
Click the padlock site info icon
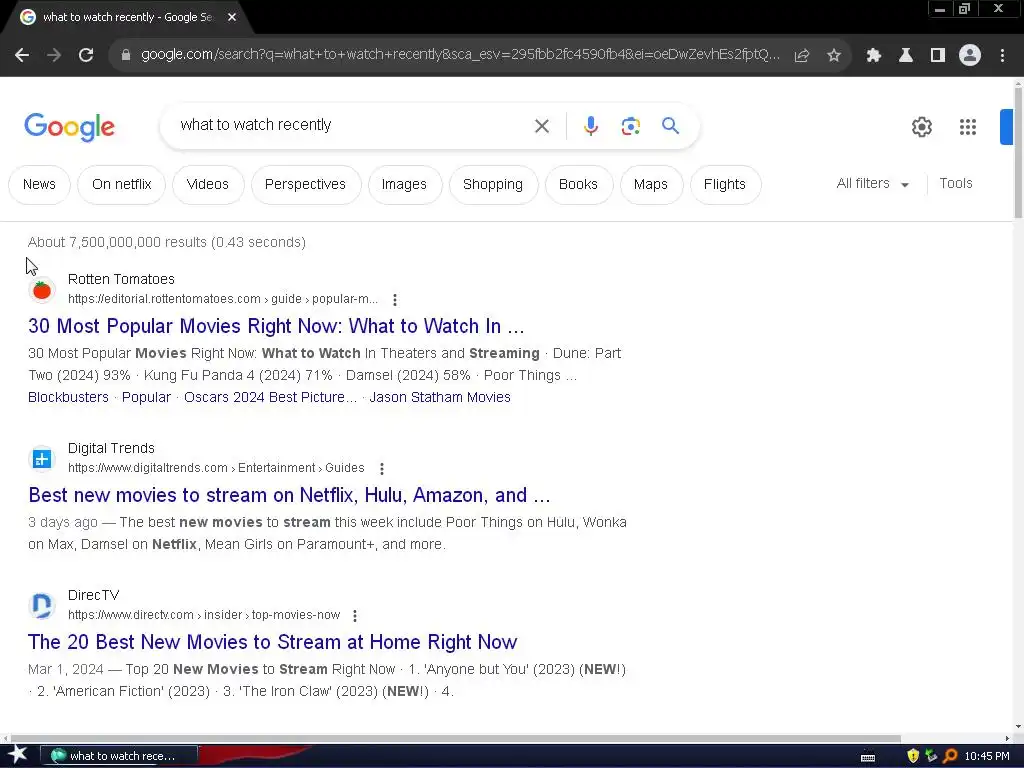click(x=126, y=55)
